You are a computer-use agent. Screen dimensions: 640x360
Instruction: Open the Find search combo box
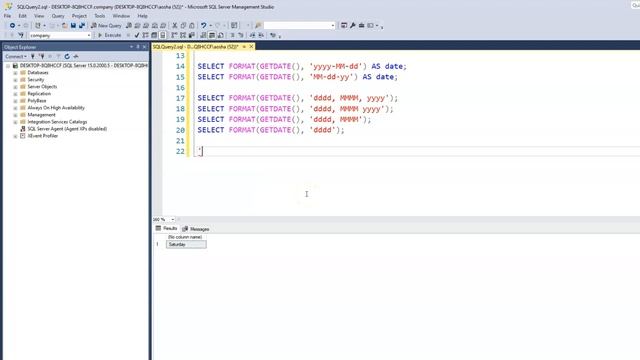(299, 25)
